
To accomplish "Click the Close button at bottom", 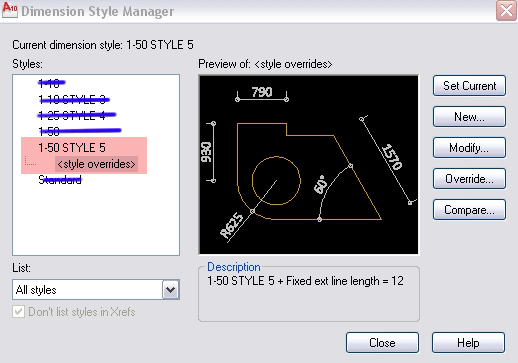I will tap(382, 343).
